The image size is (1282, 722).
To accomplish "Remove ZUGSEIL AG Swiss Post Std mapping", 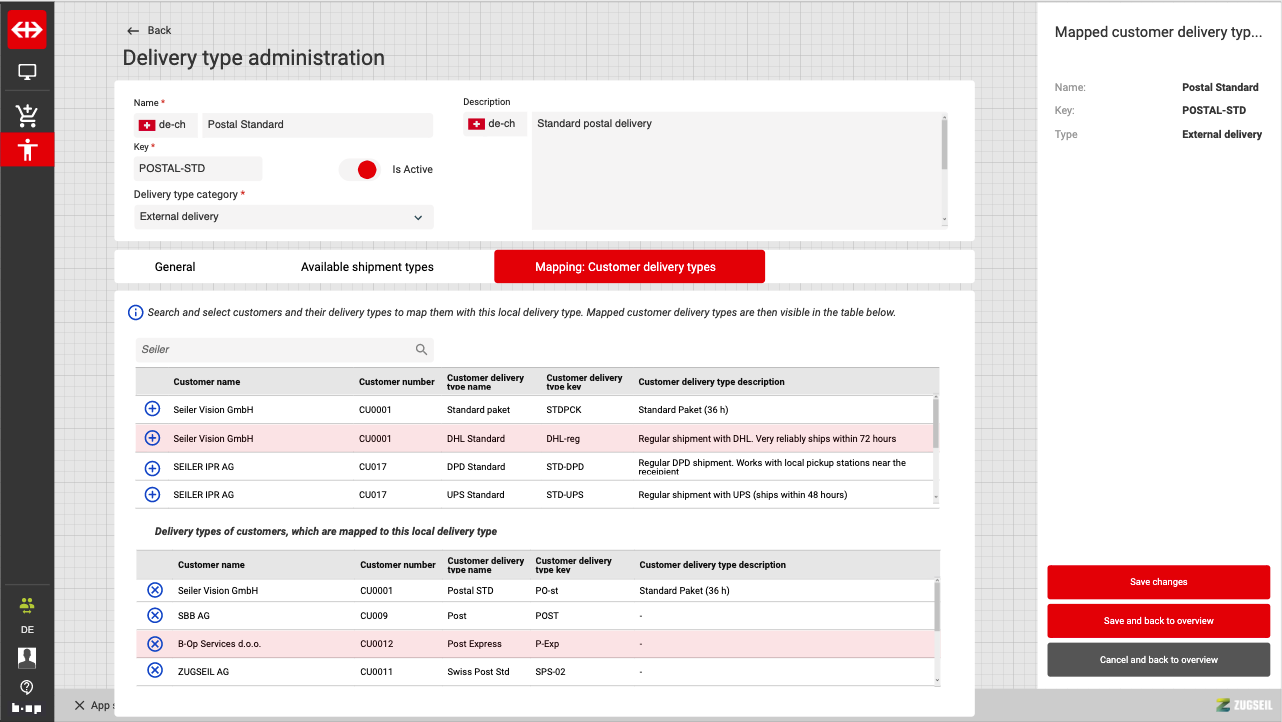I will pos(155,671).
